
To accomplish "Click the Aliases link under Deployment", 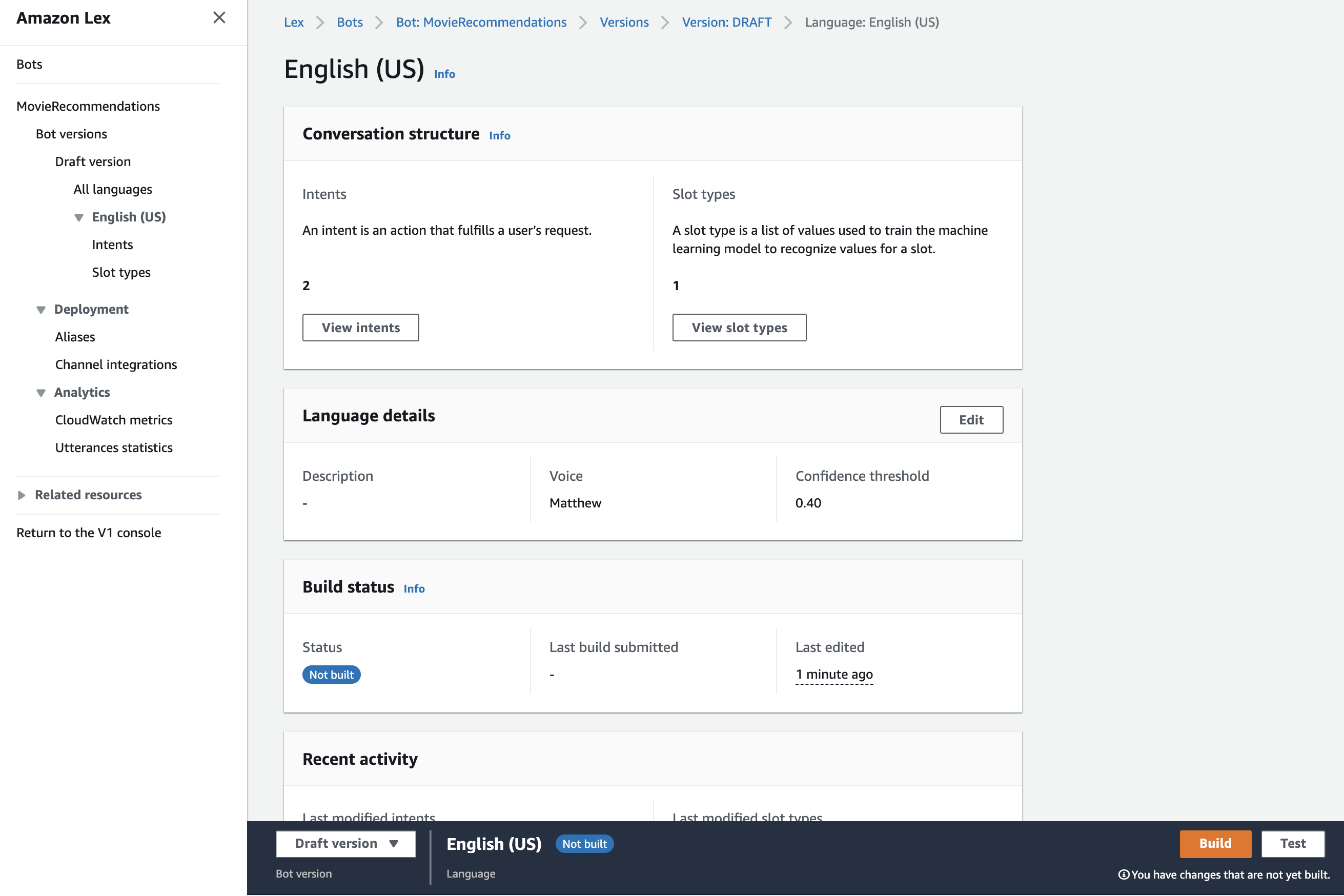I will pyautogui.click(x=75, y=336).
